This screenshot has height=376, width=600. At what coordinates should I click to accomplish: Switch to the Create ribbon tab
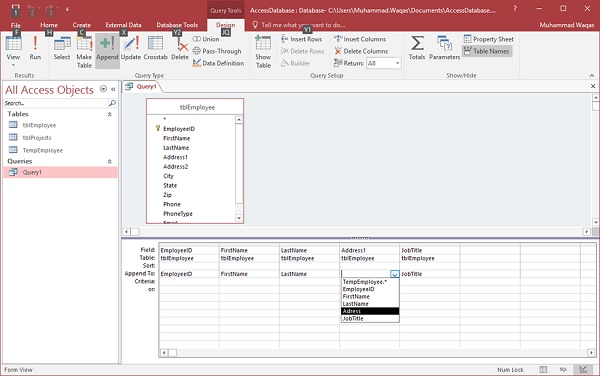(x=82, y=25)
